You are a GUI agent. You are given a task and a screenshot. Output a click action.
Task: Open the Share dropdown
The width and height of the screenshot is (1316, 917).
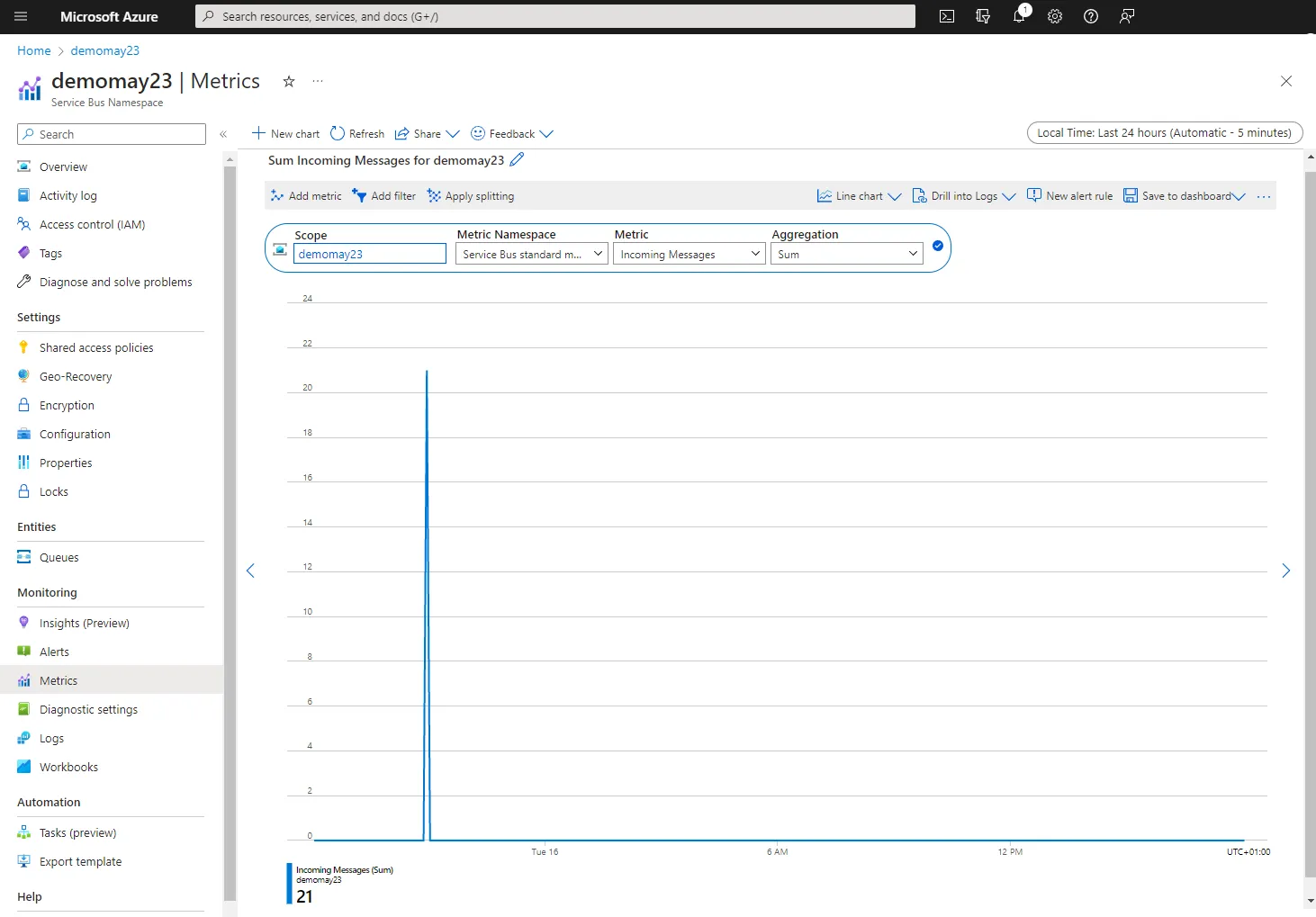(428, 133)
